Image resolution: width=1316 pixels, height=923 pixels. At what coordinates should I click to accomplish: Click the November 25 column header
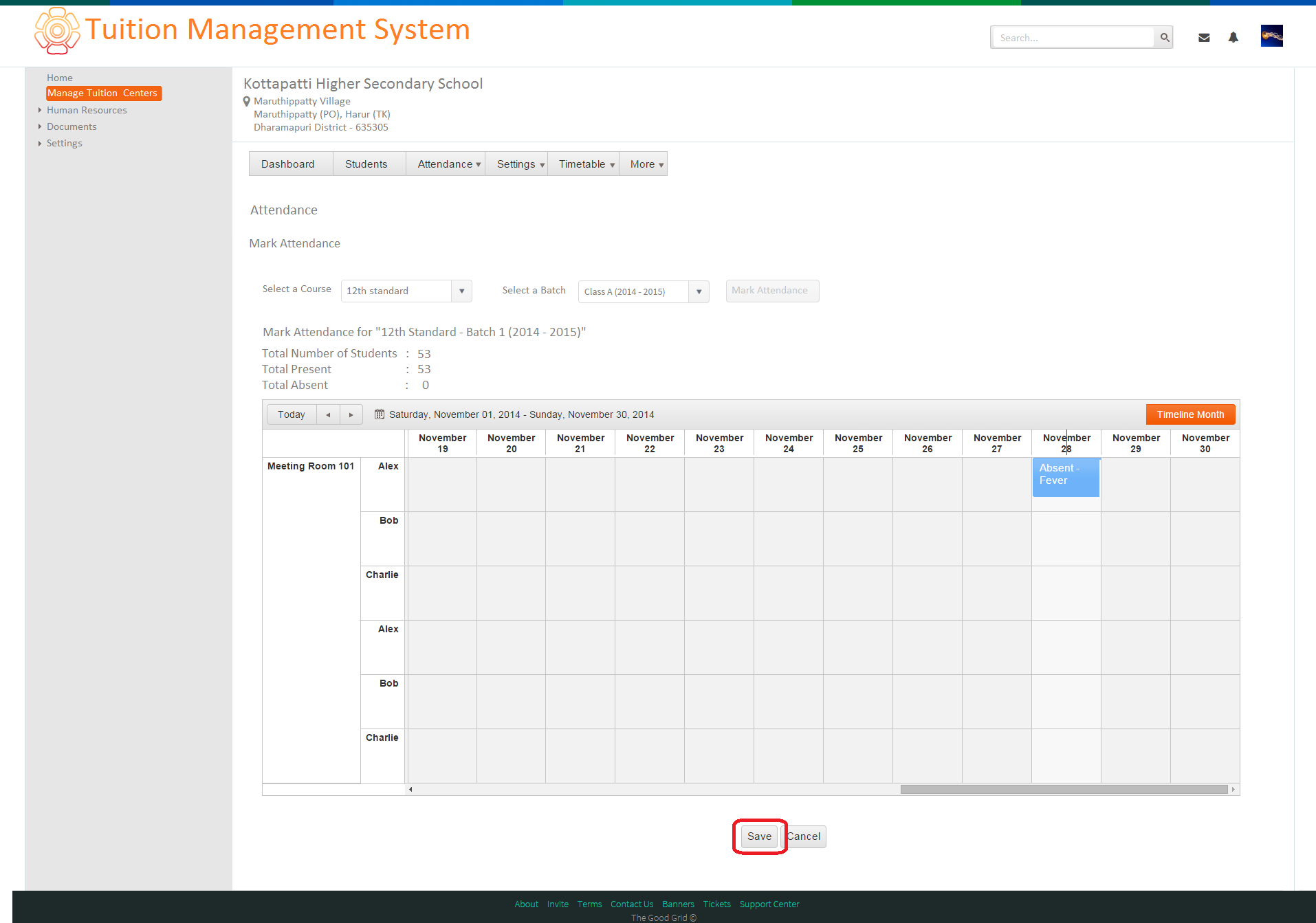[858, 443]
